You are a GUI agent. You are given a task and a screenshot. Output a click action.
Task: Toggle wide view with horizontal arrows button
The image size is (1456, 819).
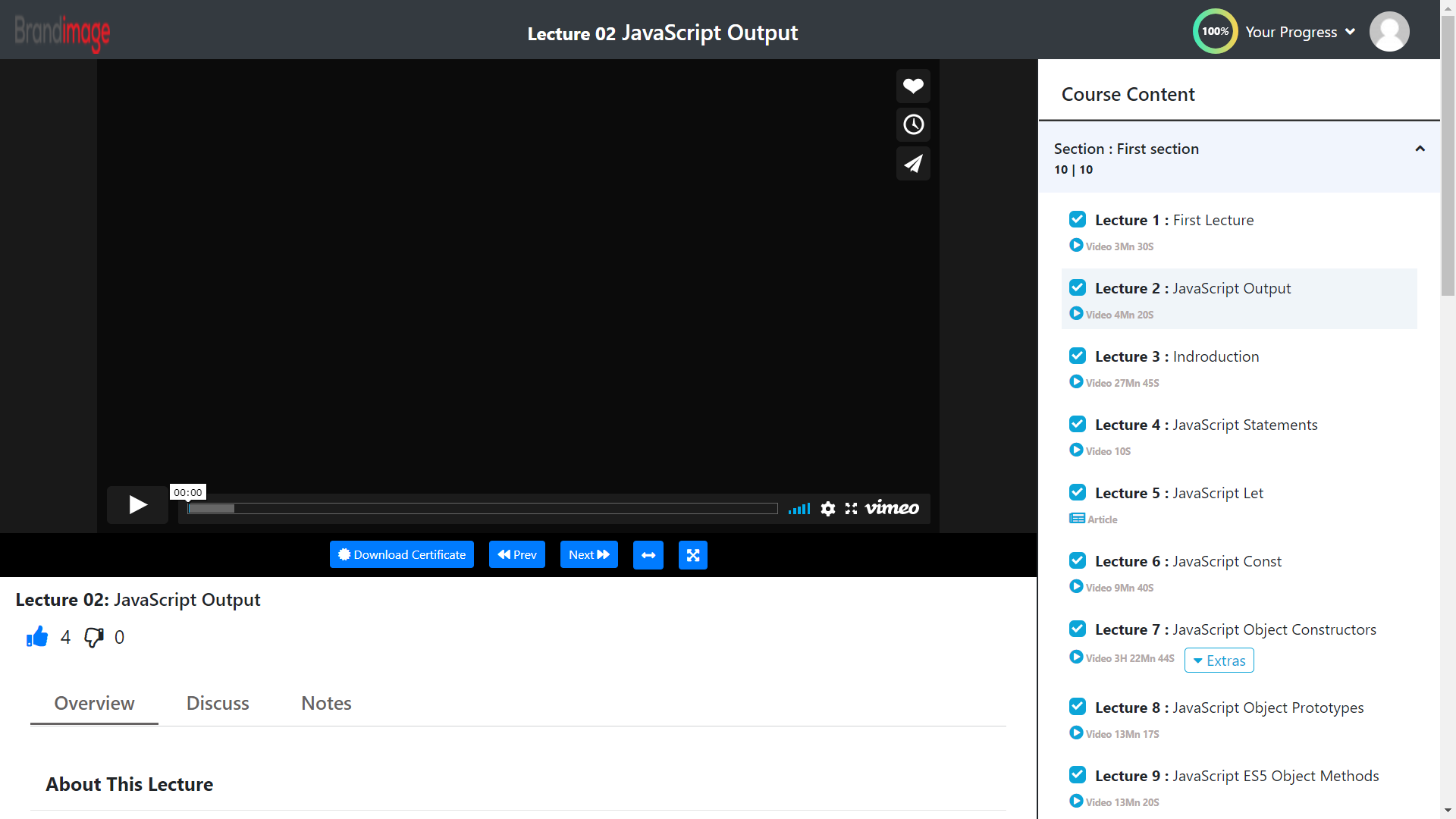point(648,555)
